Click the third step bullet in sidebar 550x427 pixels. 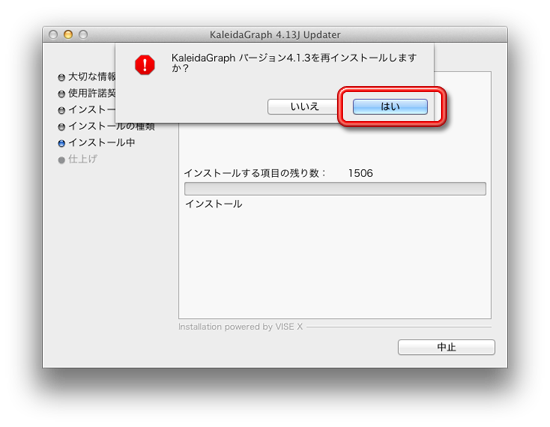(x=61, y=110)
